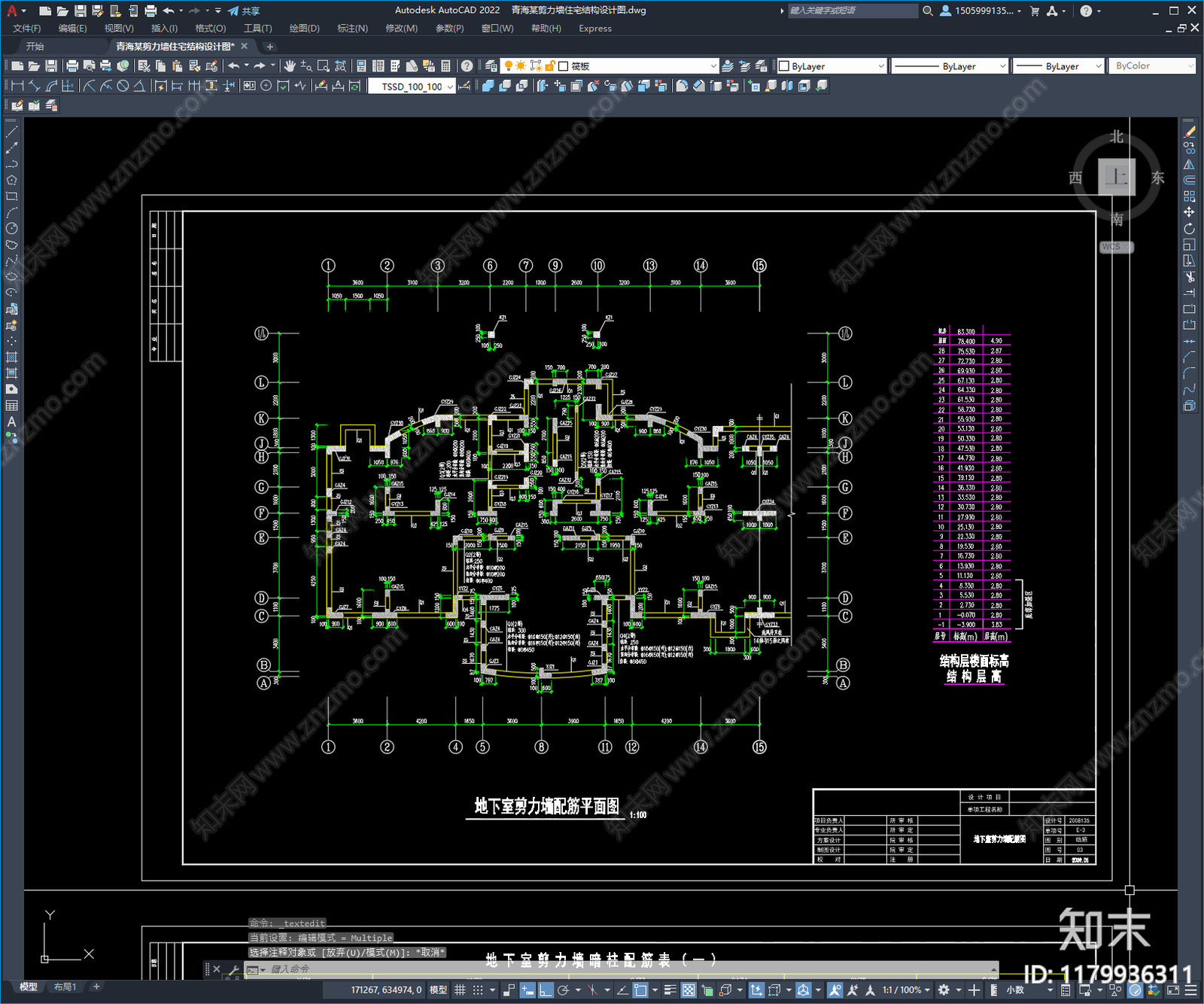1204x1004 pixels.
Task: Open the QuickCalc calculator icon
Action: [x=445, y=66]
